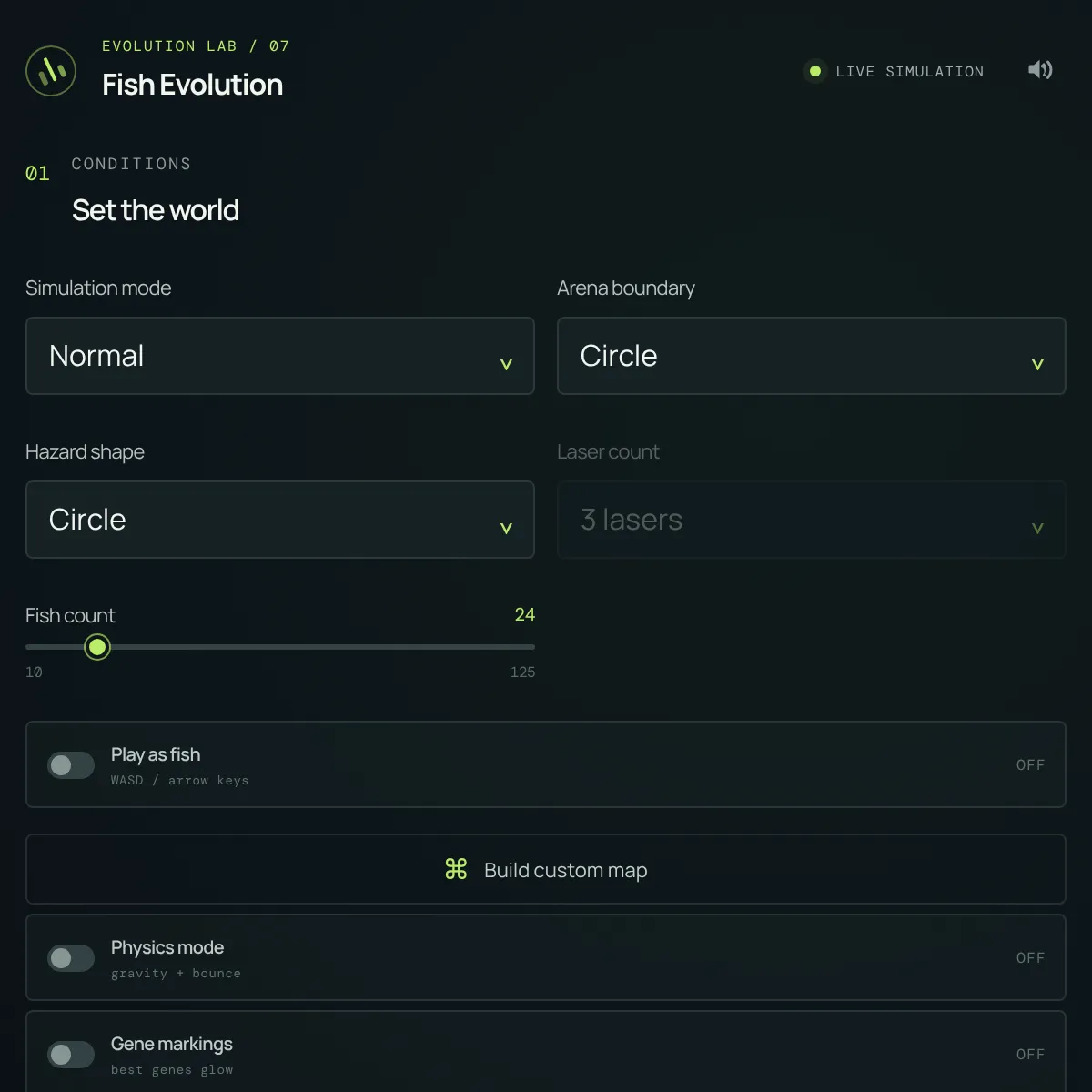1092x1092 pixels.
Task: Click the Fish count slider handle
Action: click(97, 647)
